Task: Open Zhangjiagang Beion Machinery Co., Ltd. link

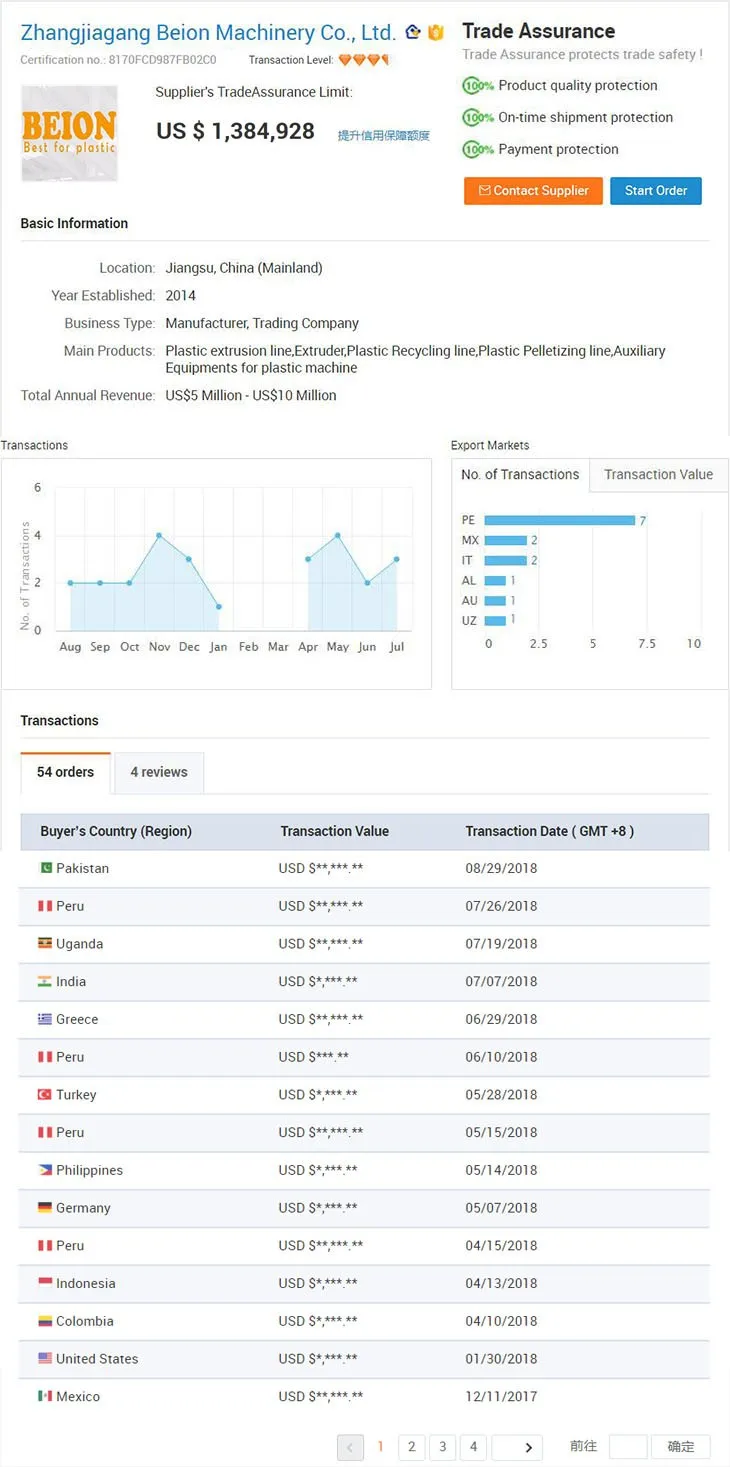Action: [208, 33]
